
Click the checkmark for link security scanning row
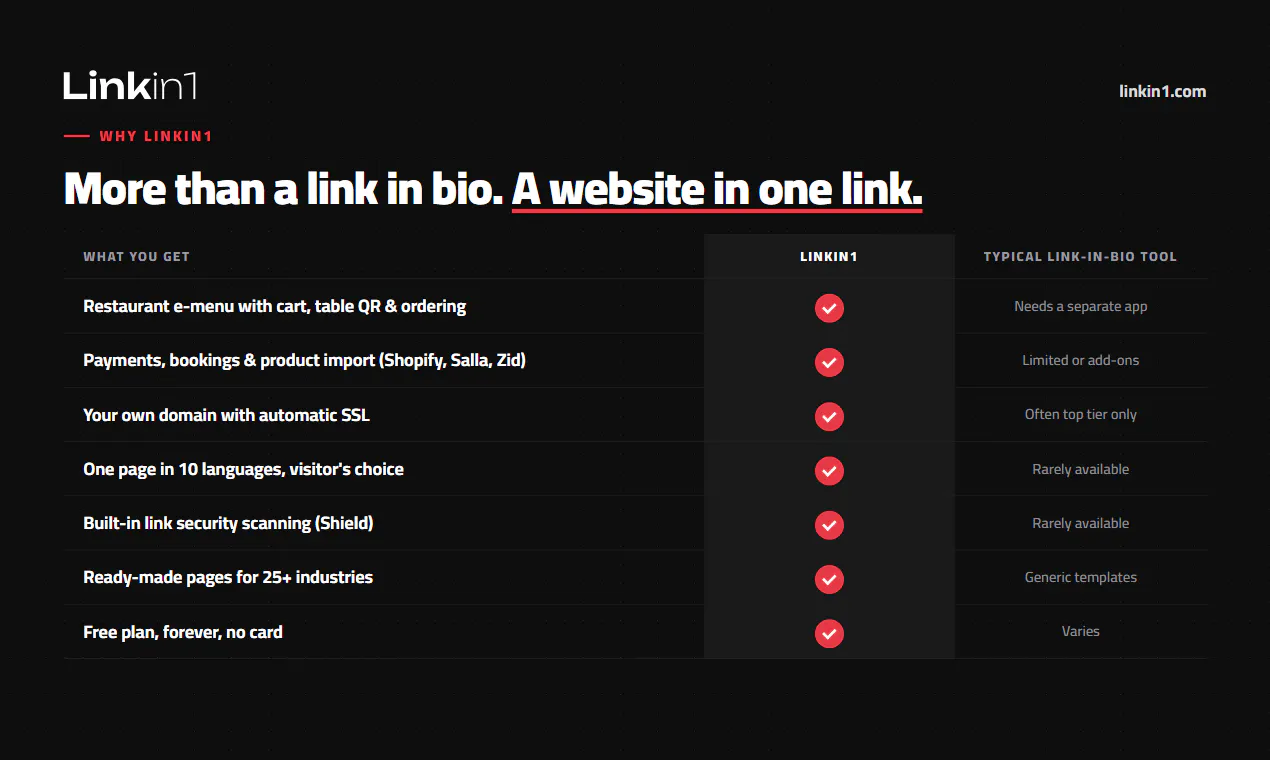pos(829,524)
